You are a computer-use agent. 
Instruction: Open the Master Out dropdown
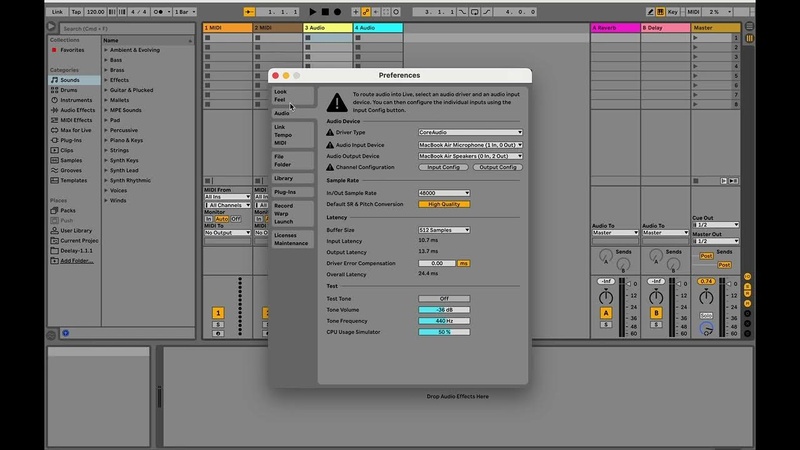coord(715,241)
